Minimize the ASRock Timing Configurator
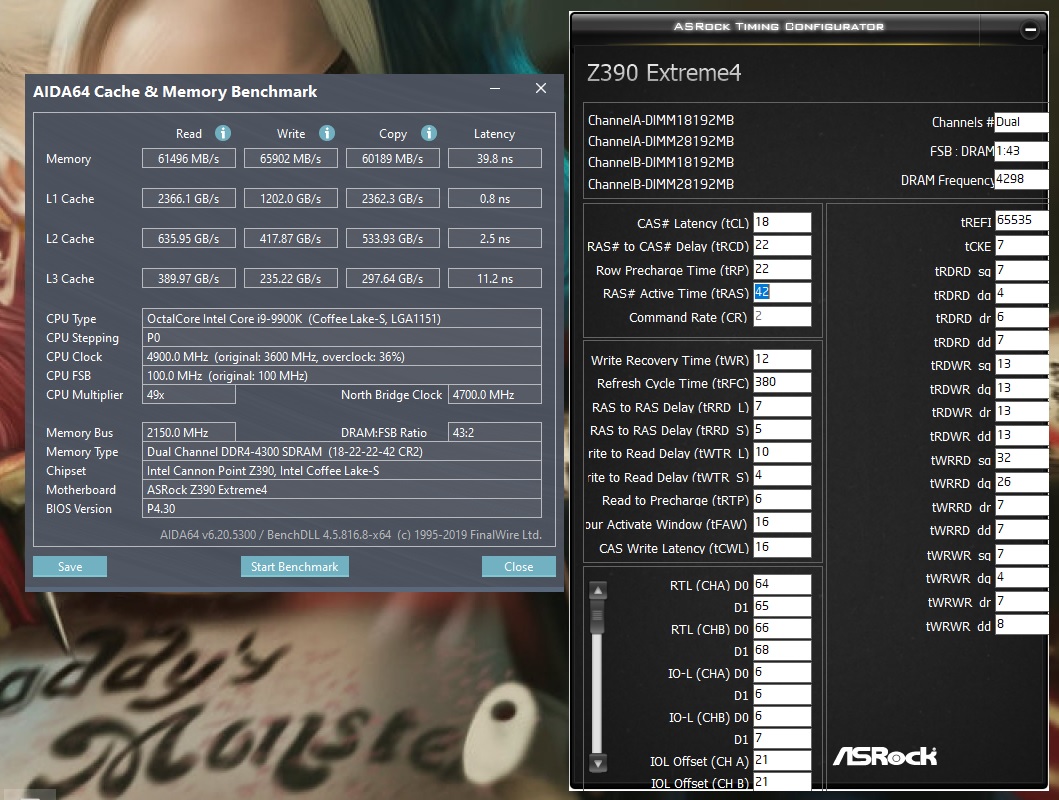The height and width of the screenshot is (800, 1059). tap(1030, 29)
